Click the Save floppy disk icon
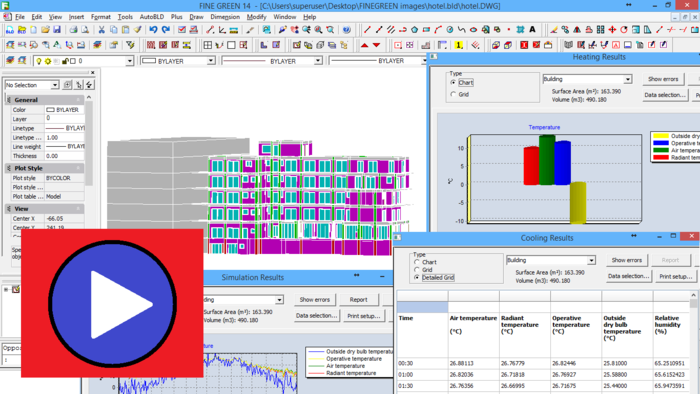The height and width of the screenshot is (394, 700). tap(57, 30)
